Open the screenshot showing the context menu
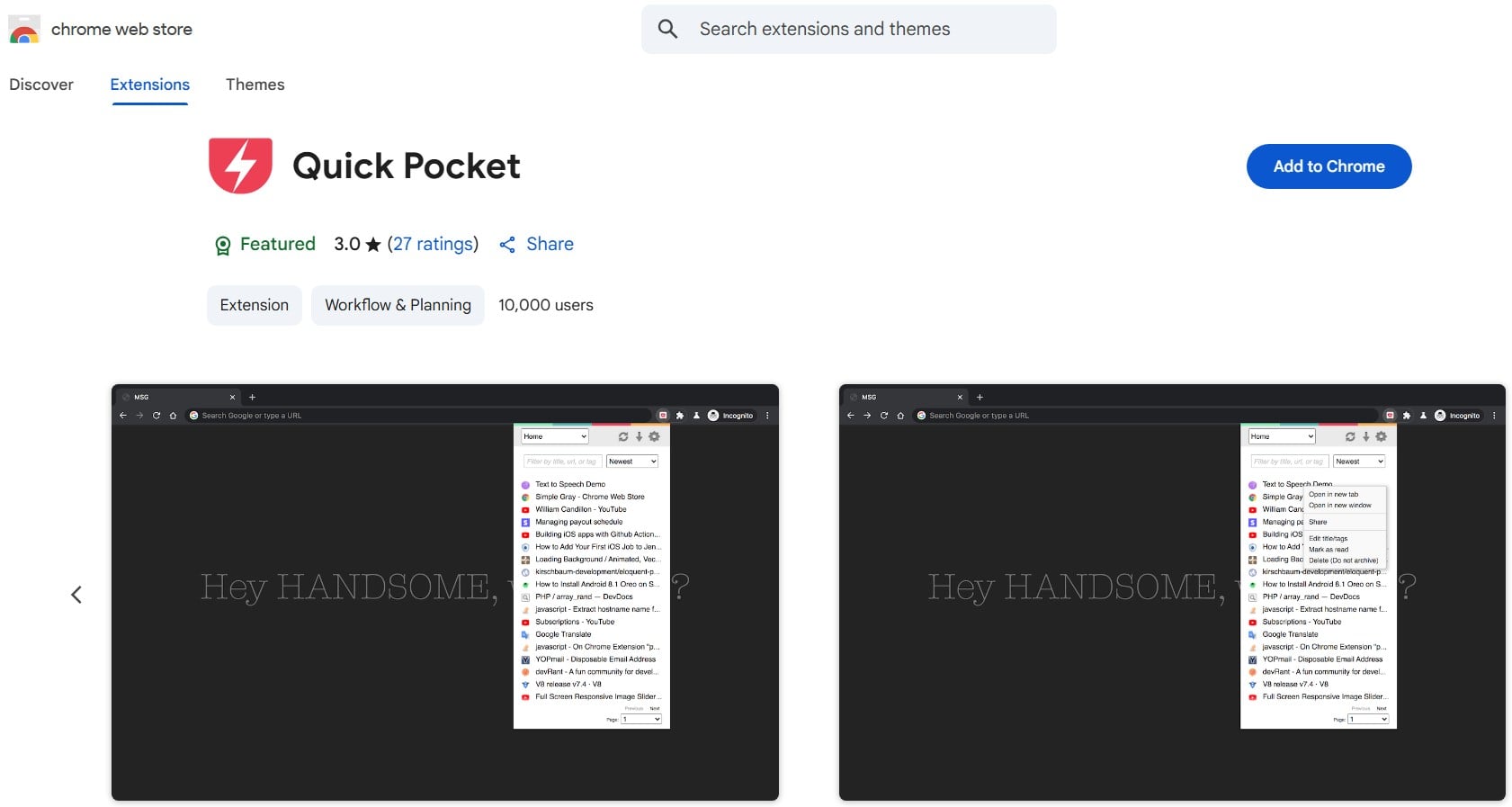Viewport: 1512px width, 807px height. coord(1172,592)
